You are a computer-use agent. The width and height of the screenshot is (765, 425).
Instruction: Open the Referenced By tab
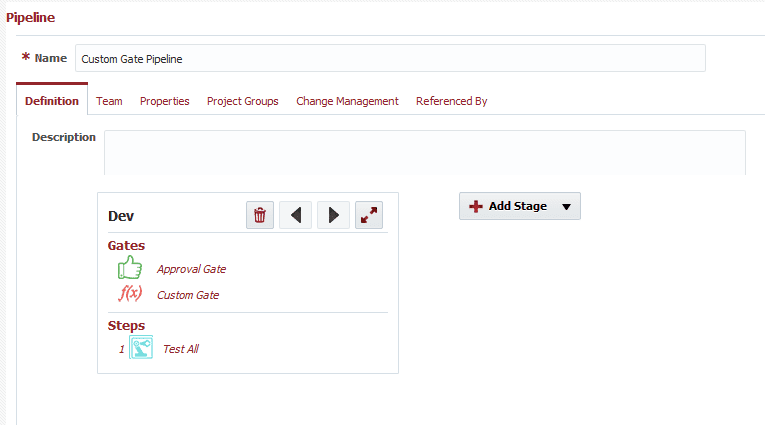(452, 101)
